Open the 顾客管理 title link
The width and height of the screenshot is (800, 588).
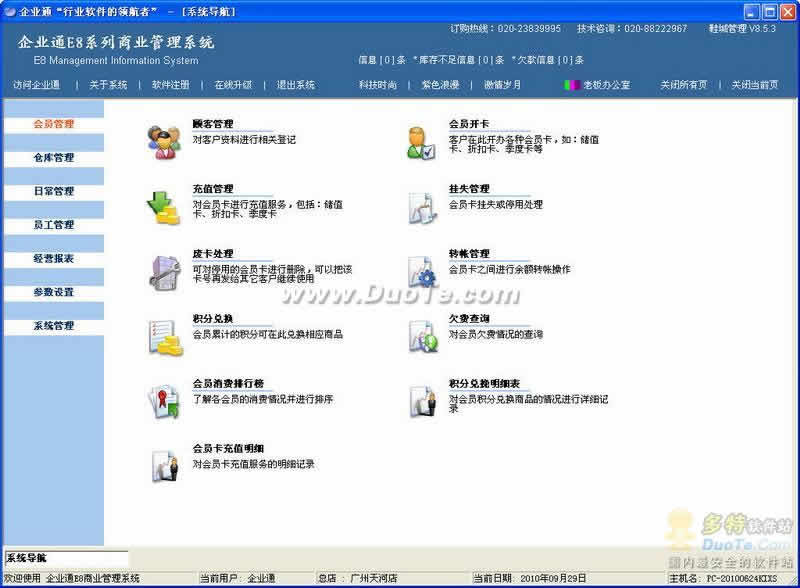[213, 124]
